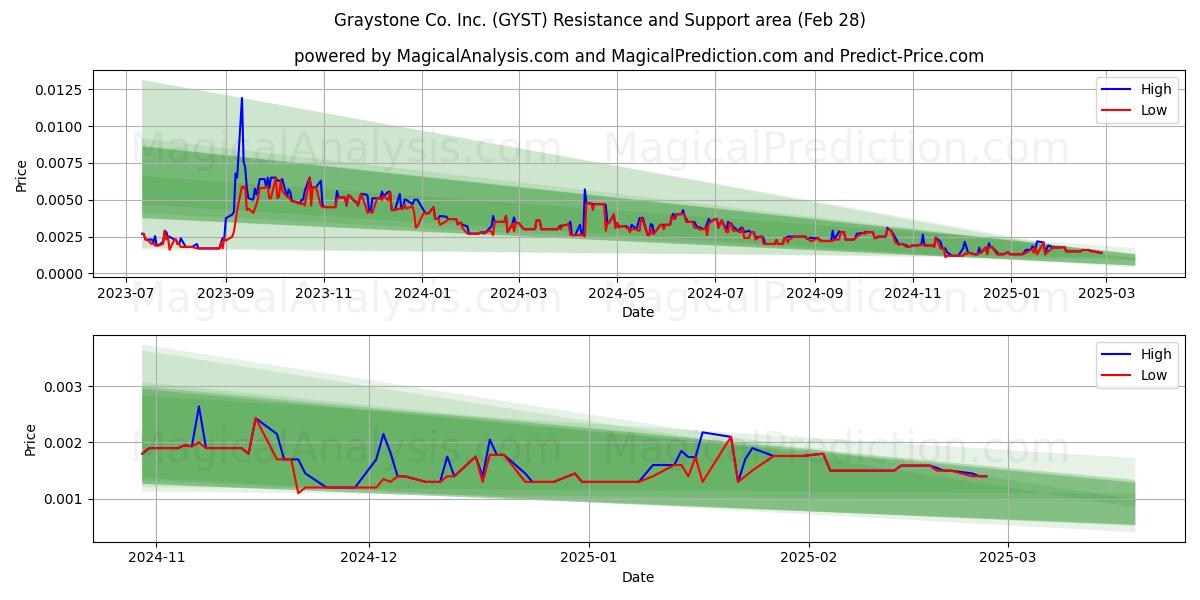
Task: Click the 0.0125 price tick in top chart
Action: (60, 89)
